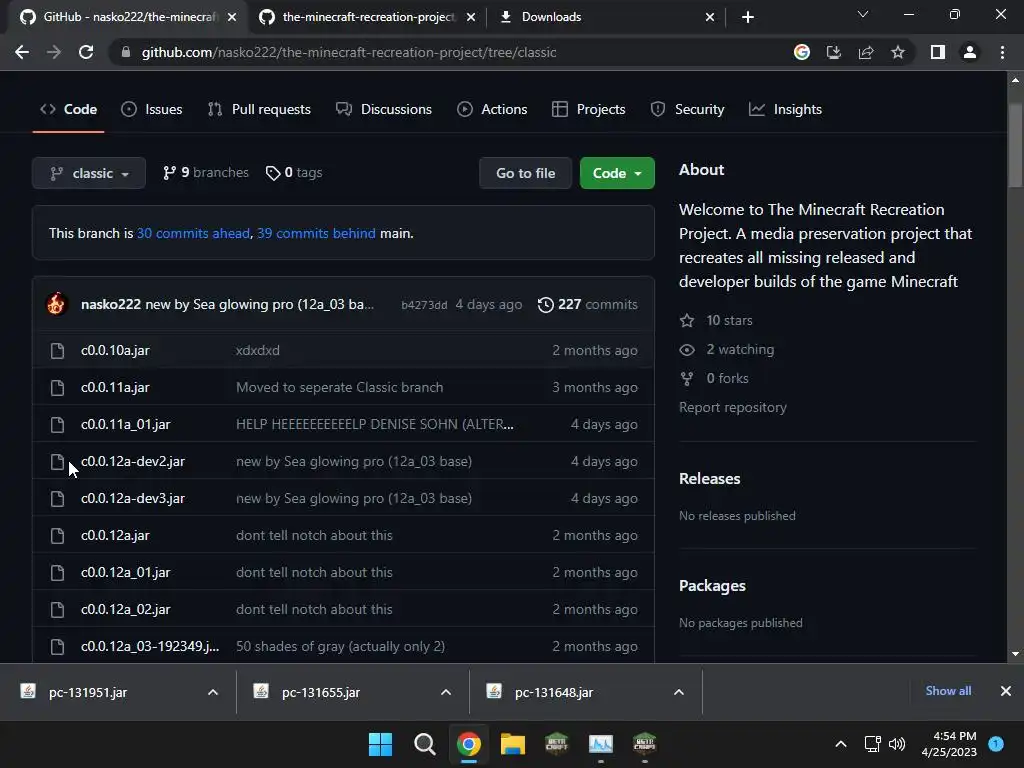Click Show all downloads
The height and width of the screenshot is (768, 1024).
click(x=948, y=691)
